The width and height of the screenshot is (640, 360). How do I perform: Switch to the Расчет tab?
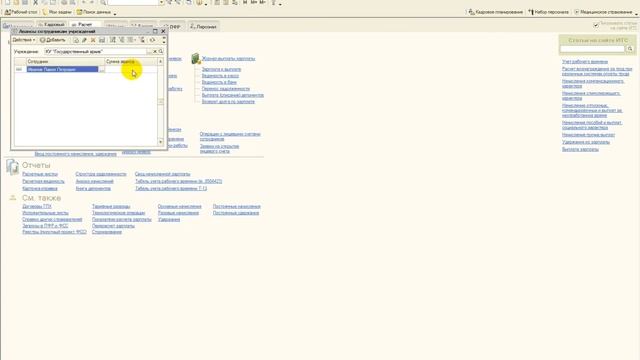point(84,25)
